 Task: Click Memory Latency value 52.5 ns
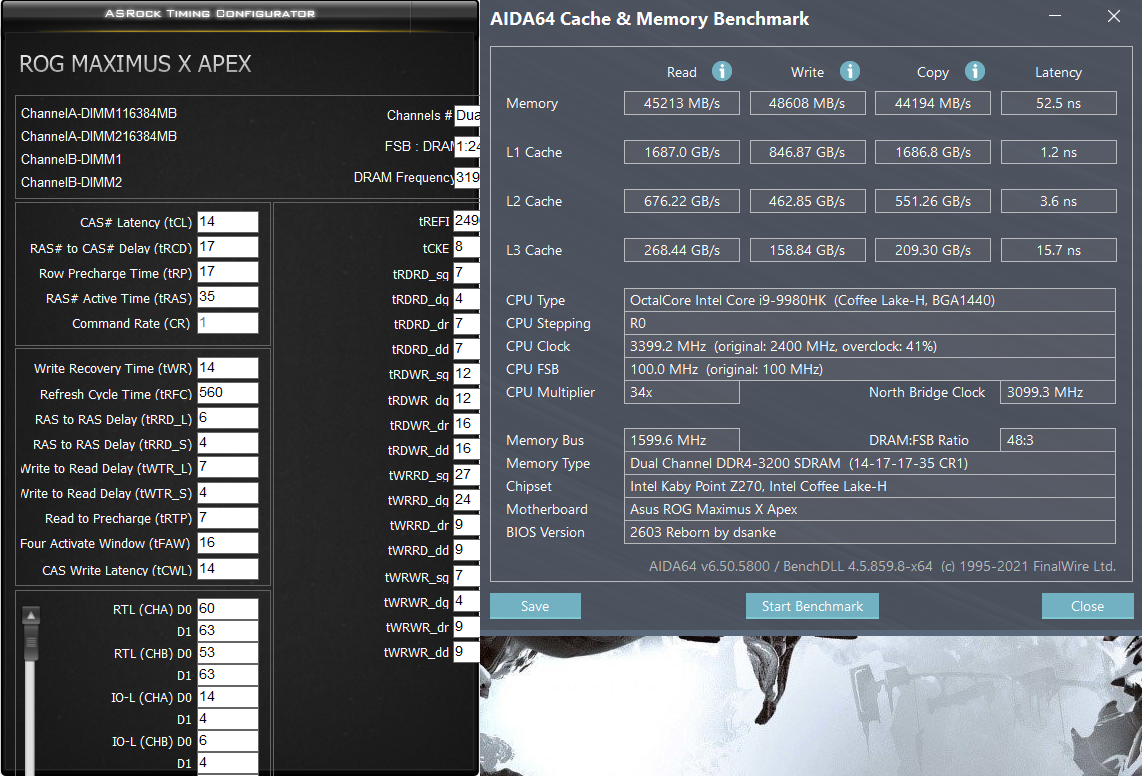click(1059, 103)
